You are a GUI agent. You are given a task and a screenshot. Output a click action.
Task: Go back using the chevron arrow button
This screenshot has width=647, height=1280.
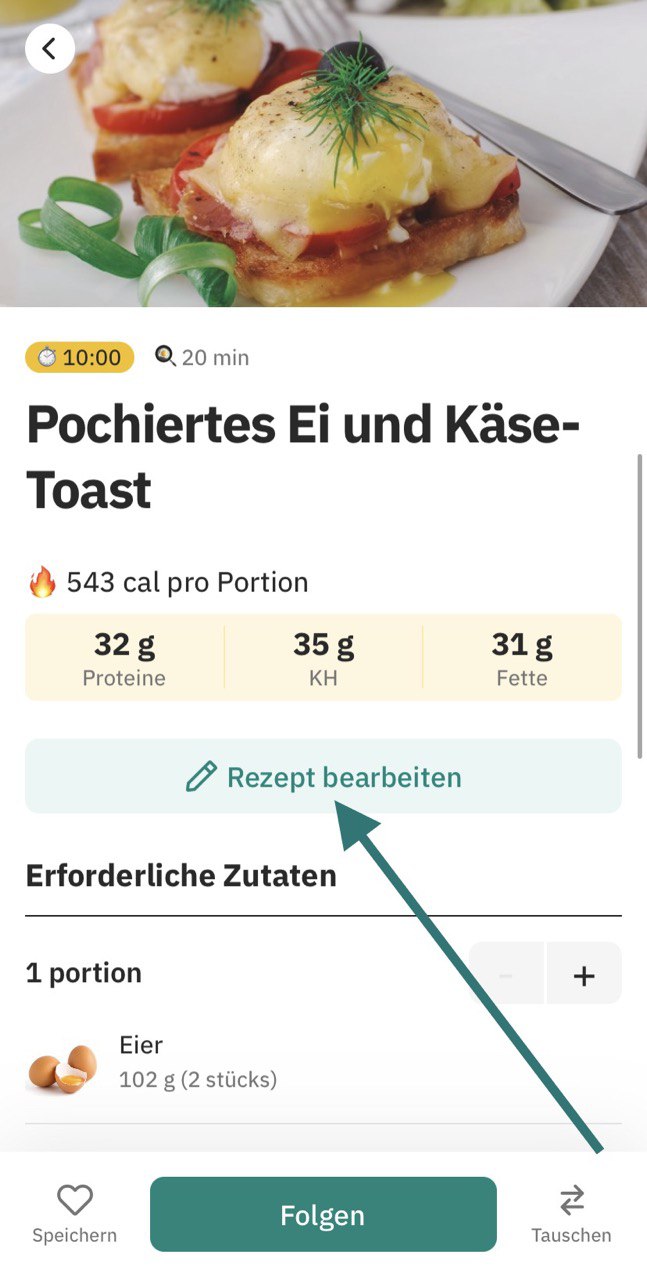[50, 48]
